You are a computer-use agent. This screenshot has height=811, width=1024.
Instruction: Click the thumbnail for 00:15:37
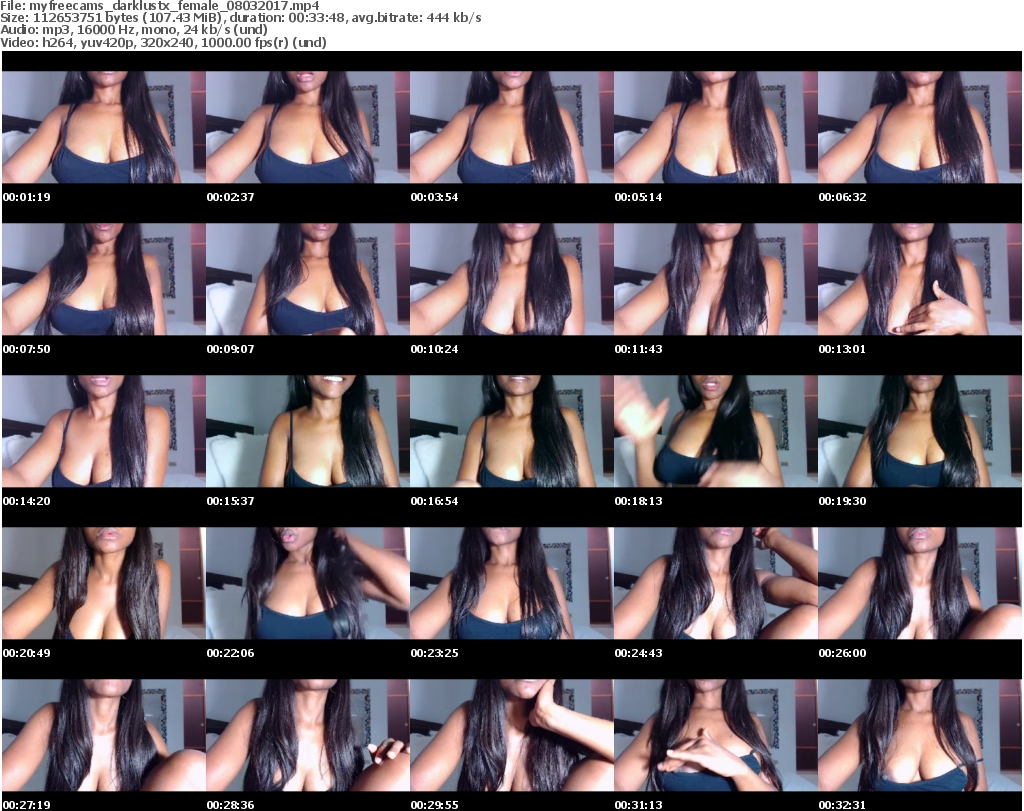tap(308, 431)
